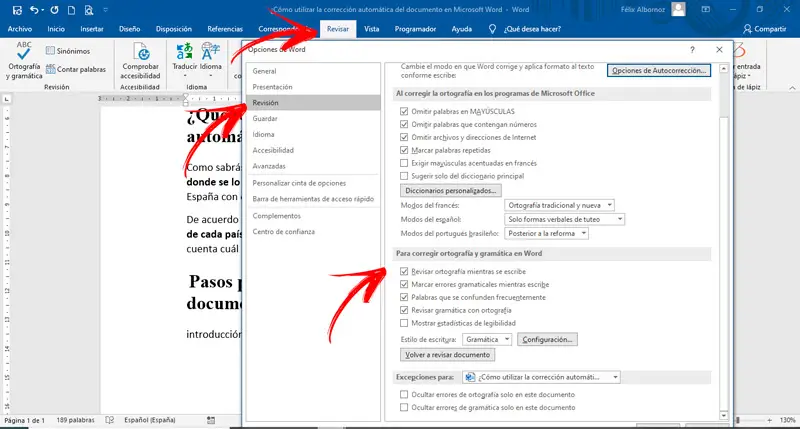This screenshot has height=429, width=800.
Task: Toggle Marcar errores gramaticales mientras escribe
Action: click(404, 284)
